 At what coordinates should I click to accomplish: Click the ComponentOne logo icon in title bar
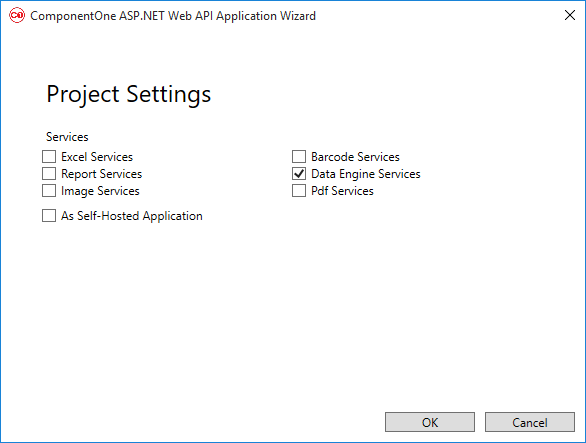point(17,16)
